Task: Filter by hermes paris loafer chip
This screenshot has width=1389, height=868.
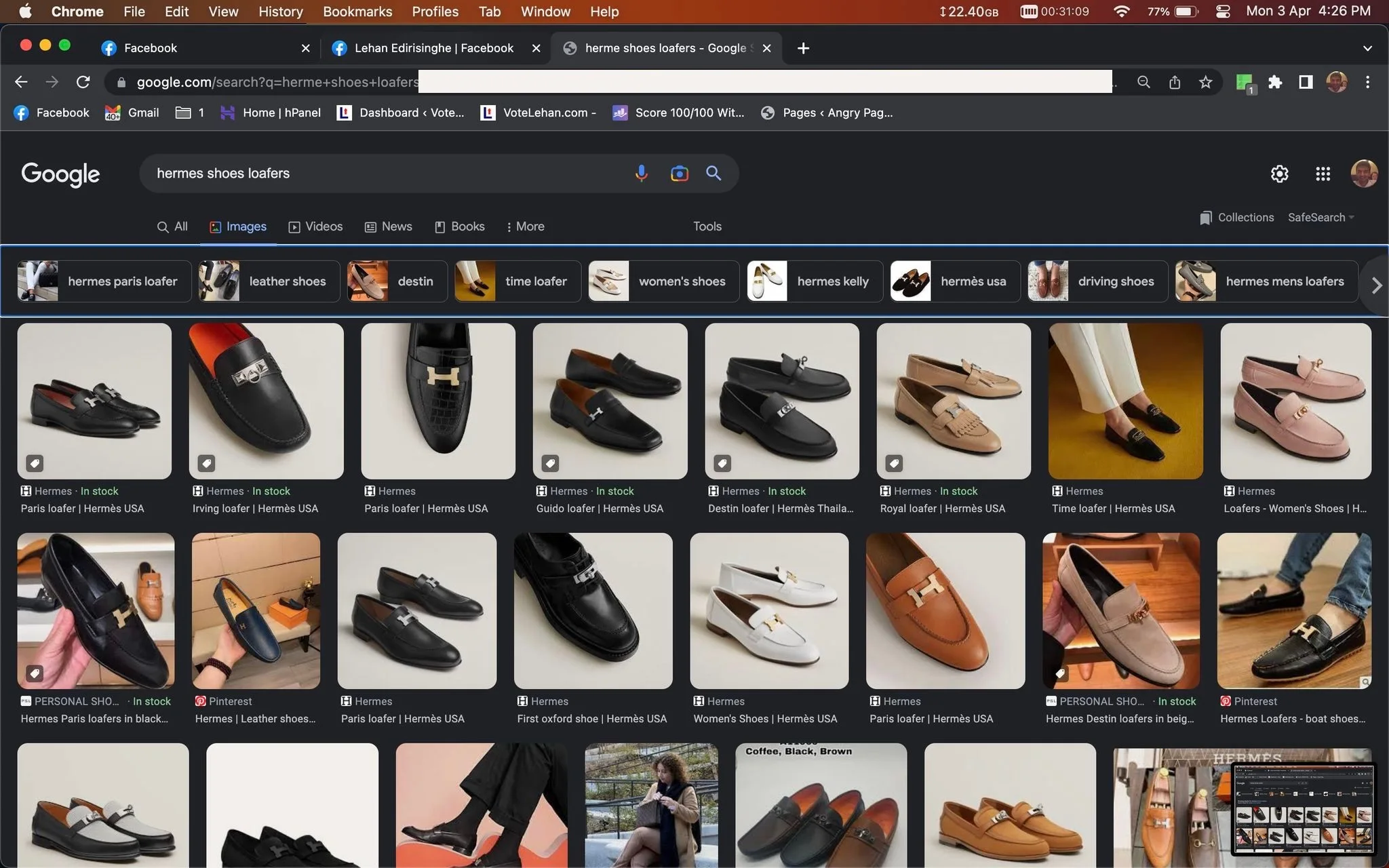Action: coord(104,281)
